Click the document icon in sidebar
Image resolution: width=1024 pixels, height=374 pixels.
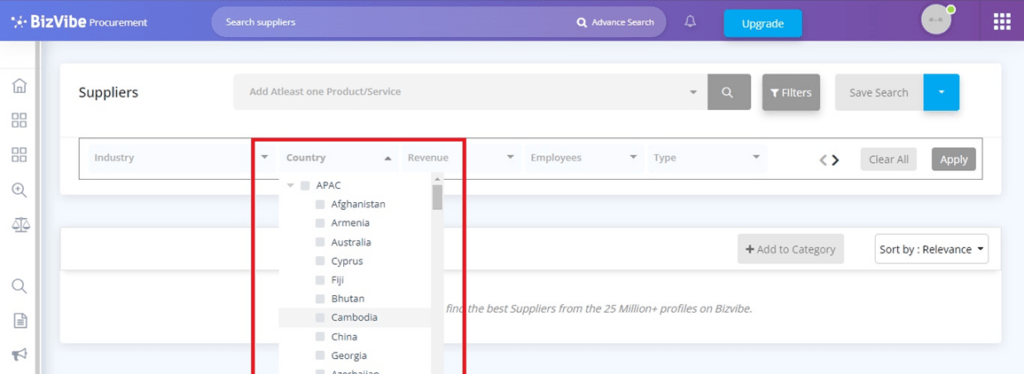[20, 320]
